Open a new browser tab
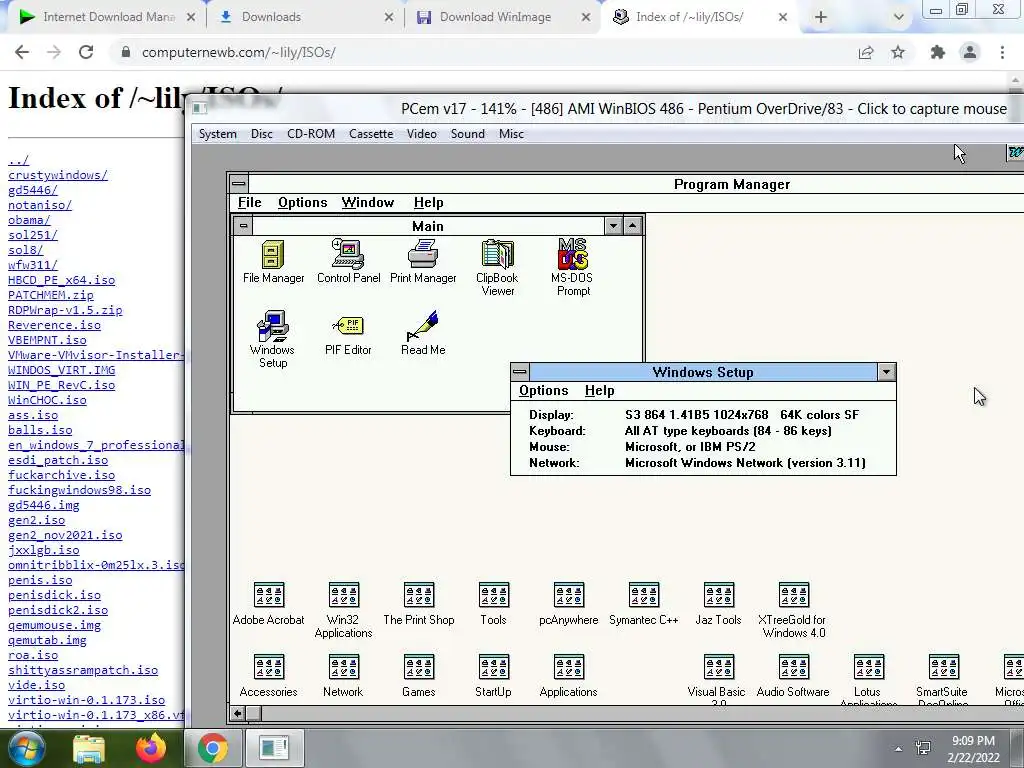This screenshot has height=768, width=1024. 821,17
